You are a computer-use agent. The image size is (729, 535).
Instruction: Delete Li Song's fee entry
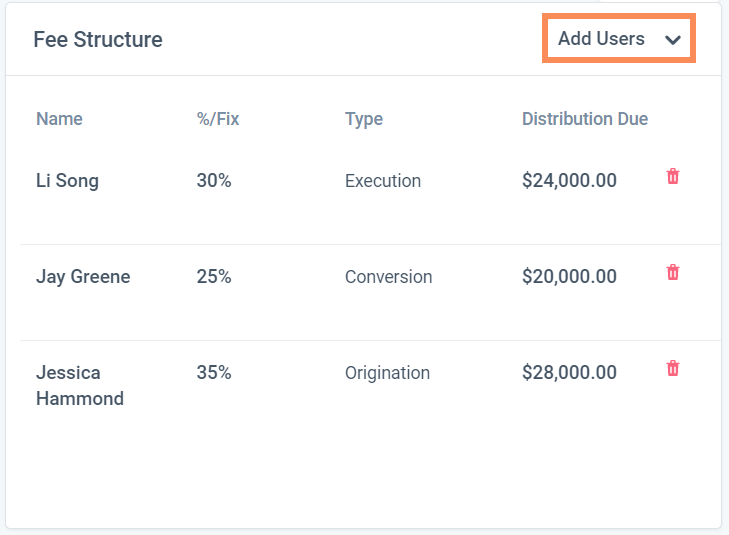pyautogui.click(x=673, y=177)
